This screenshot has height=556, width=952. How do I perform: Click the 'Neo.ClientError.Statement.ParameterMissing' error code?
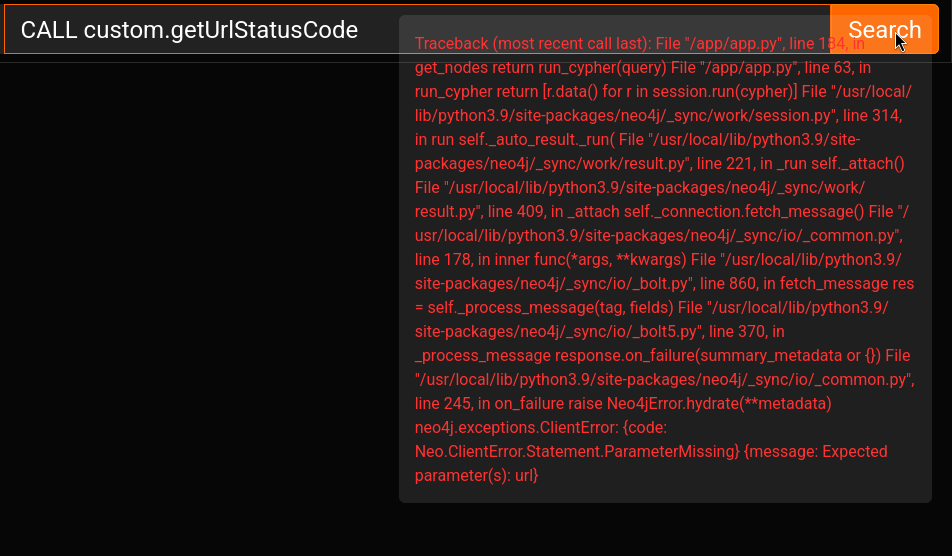[x=576, y=451]
